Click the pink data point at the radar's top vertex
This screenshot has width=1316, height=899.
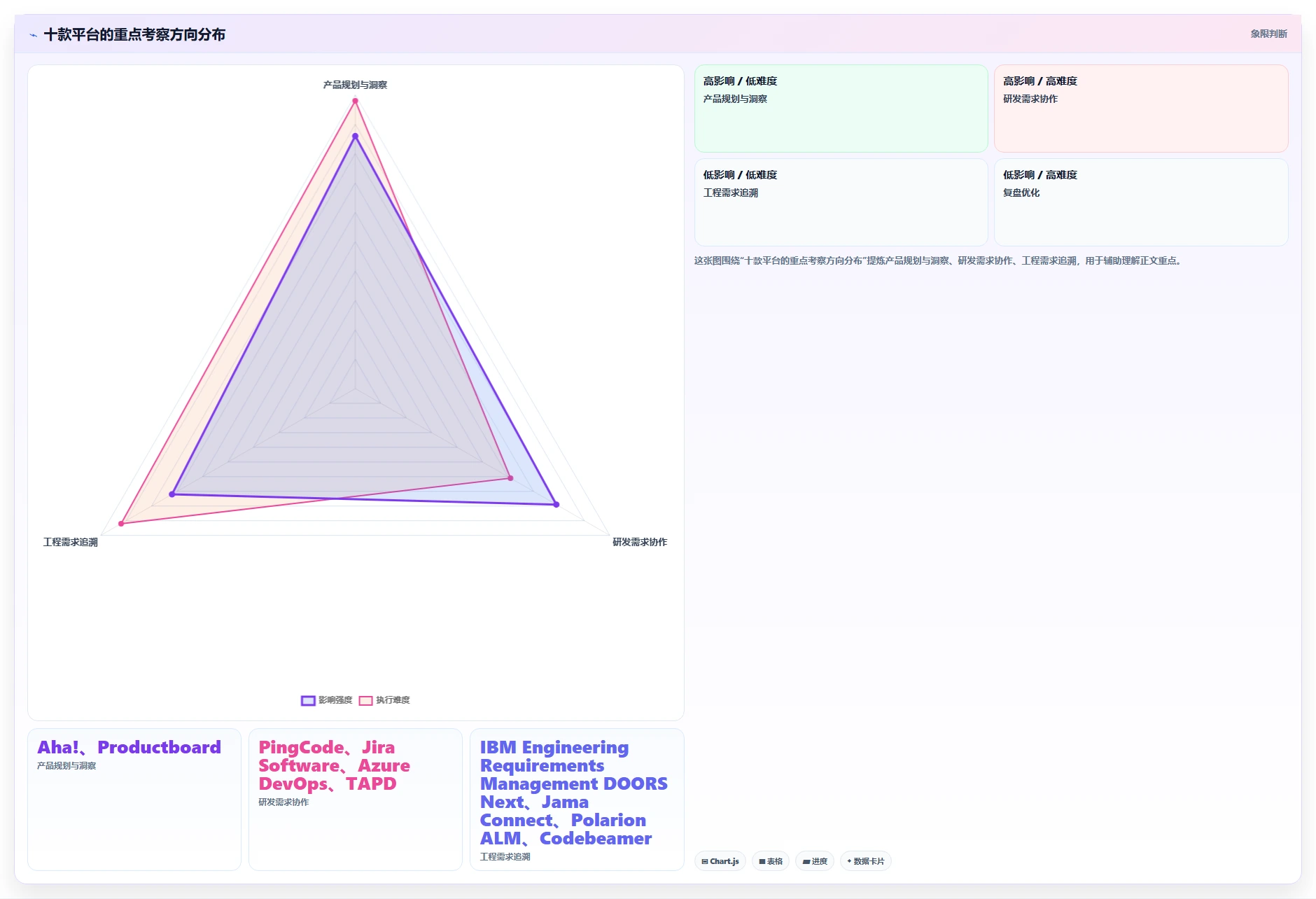[x=355, y=101]
